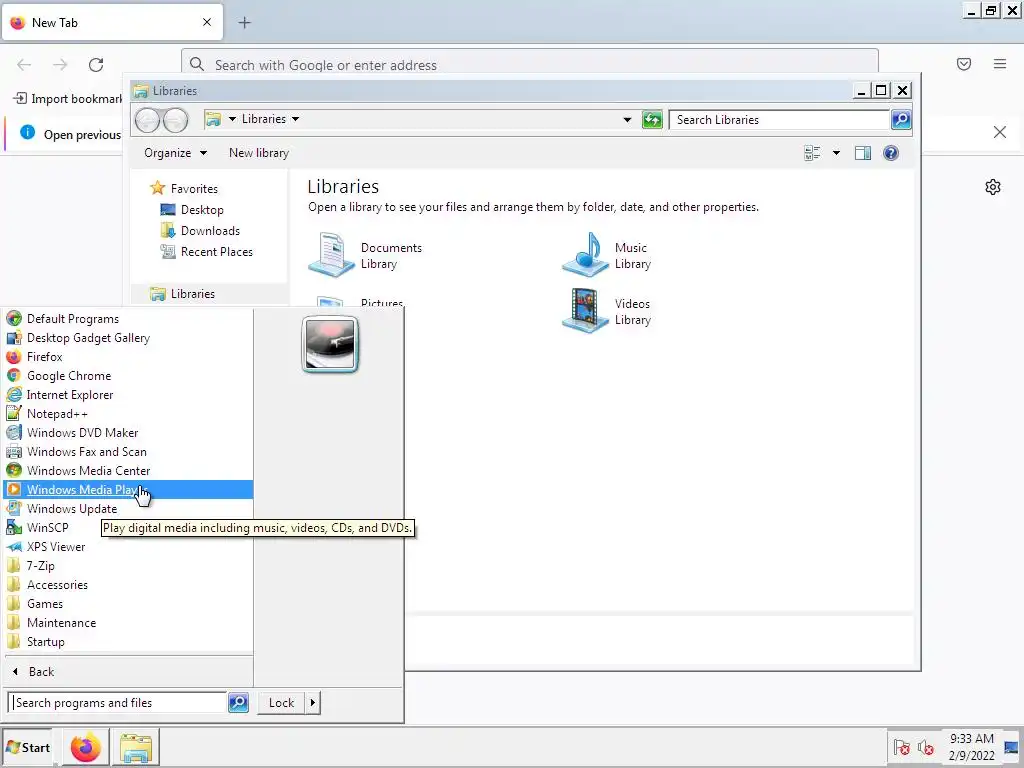Expand the Maintenance folder

pyautogui.click(x=128, y=622)
